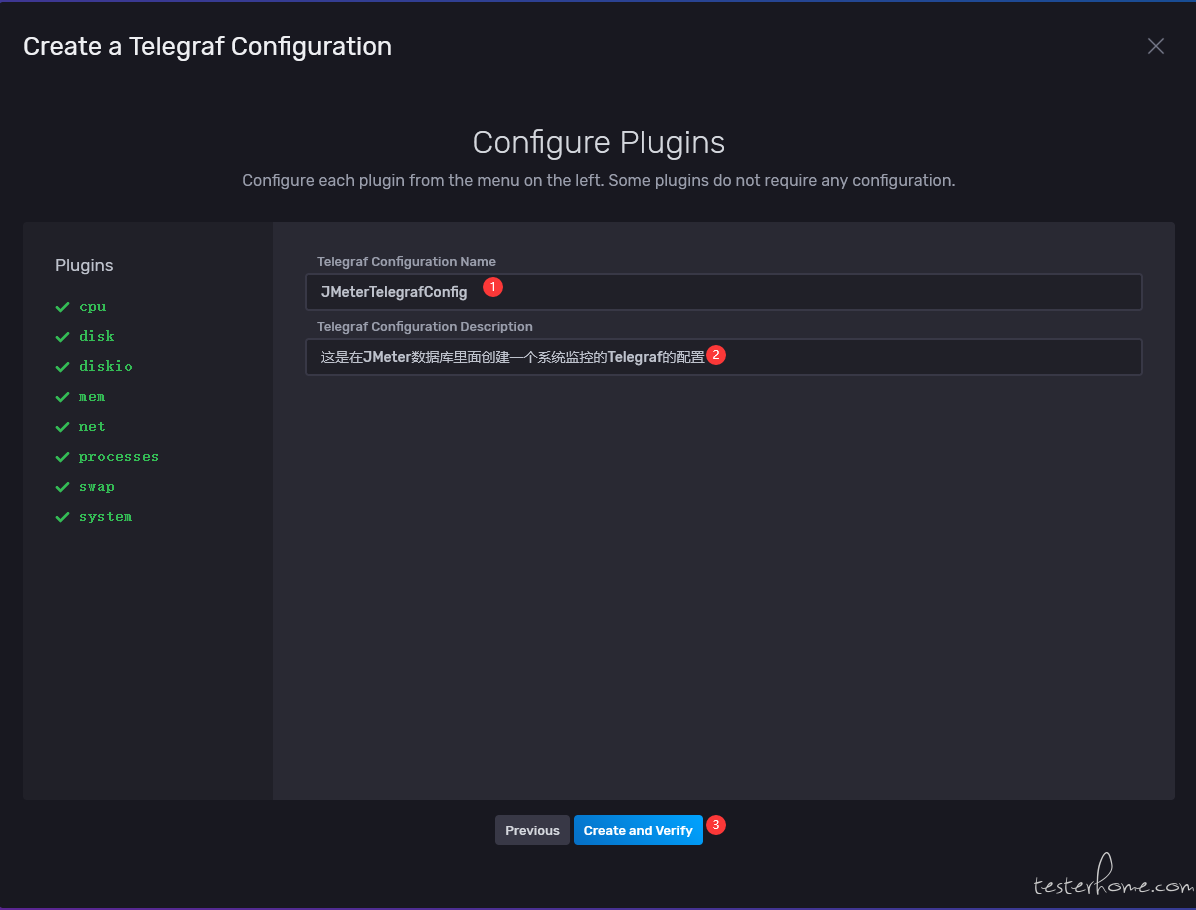Viewport: 1196px width, 910px height.
Task: Click the green checkmark beside cpu
Action: click(x=63, y=307)
